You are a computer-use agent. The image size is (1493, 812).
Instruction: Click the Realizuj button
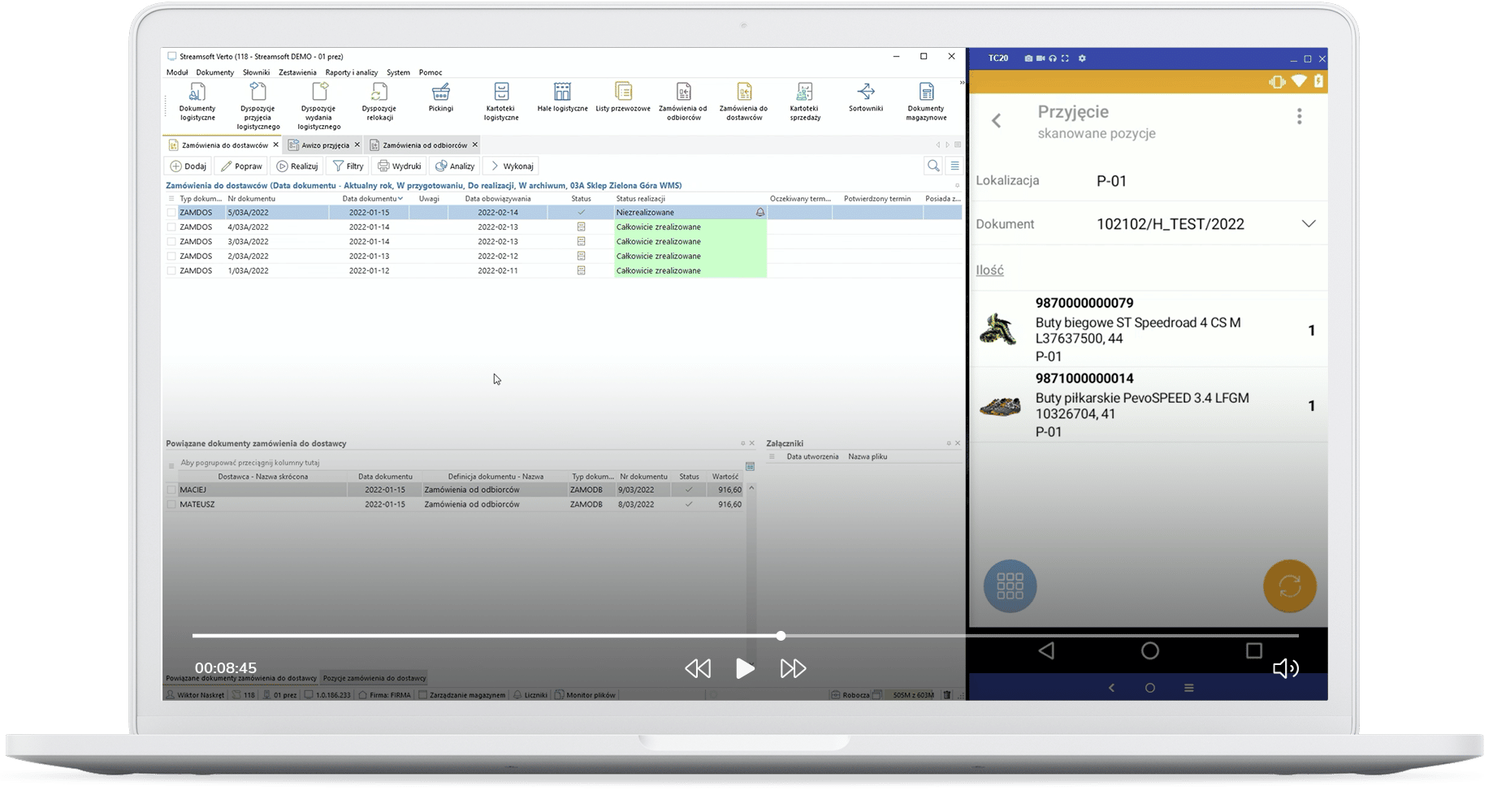pos(296,166)
